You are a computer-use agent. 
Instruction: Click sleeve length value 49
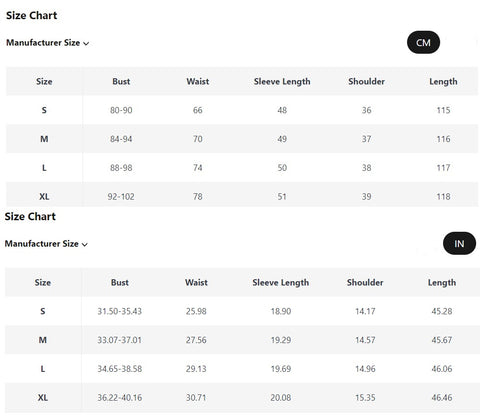(x=282, y=139)
